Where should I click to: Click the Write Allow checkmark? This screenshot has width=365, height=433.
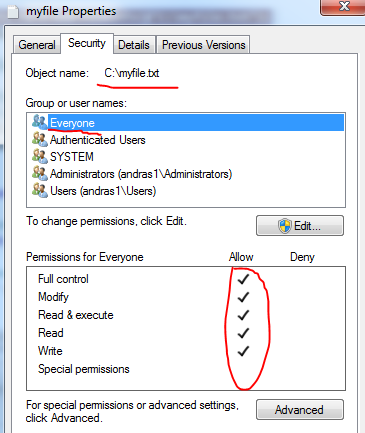click(x=243, y=351)
